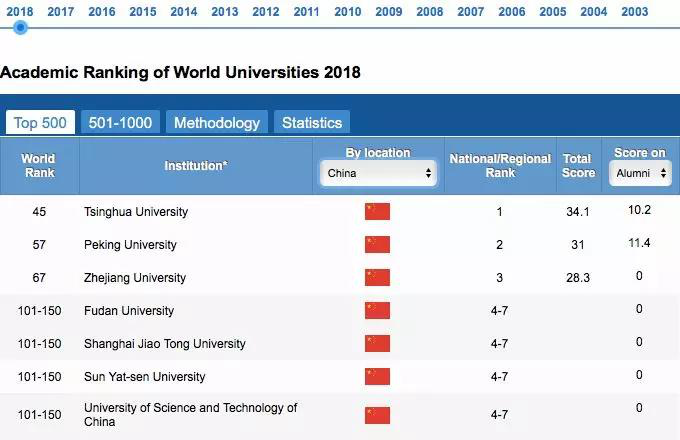The width and height of the screenshot is (680, 440).
Task: Go to the 2003 ranking year
Action: pyautogui.click(x=635, y=11)
